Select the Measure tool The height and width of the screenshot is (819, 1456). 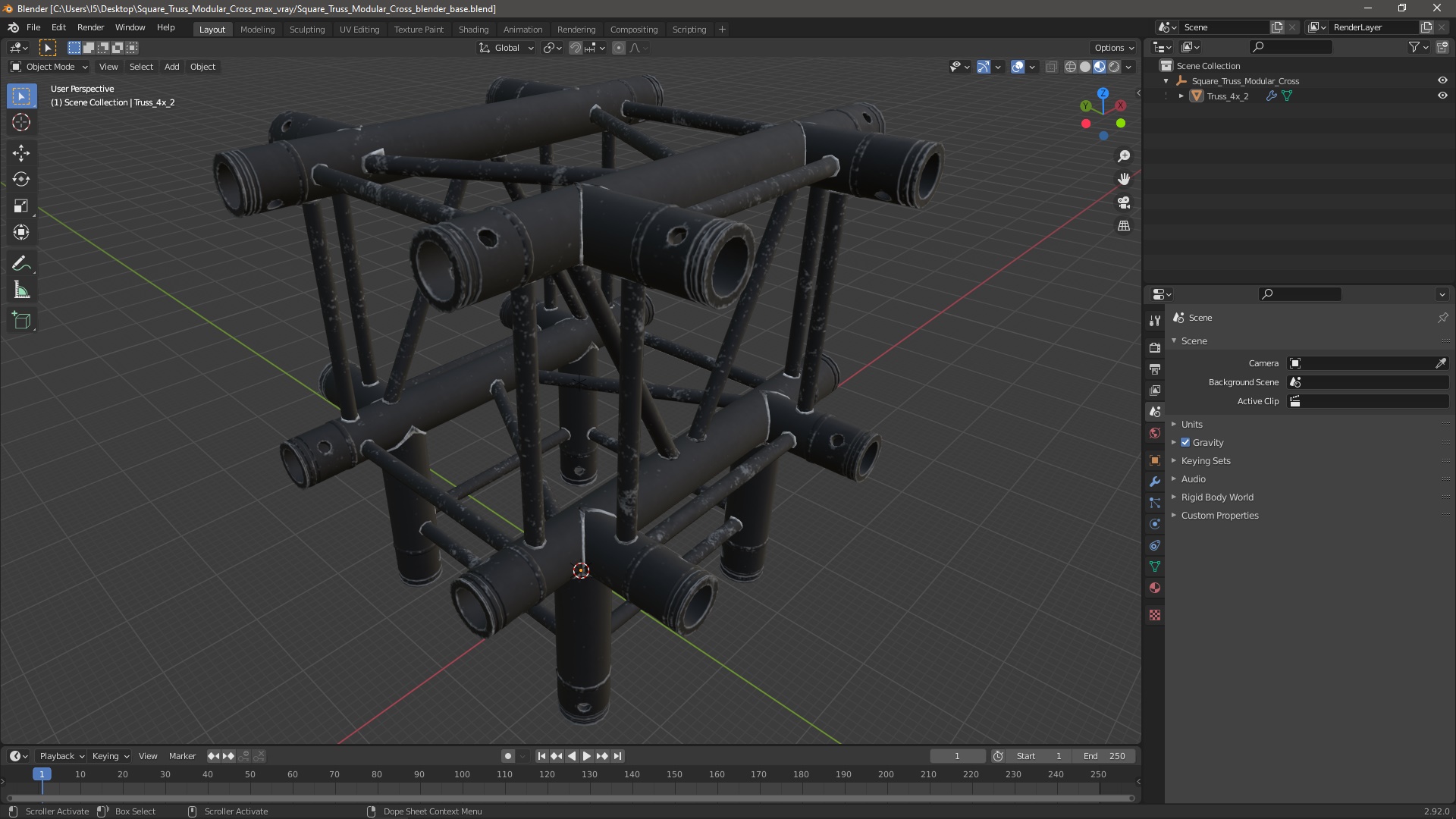point(21,290)
